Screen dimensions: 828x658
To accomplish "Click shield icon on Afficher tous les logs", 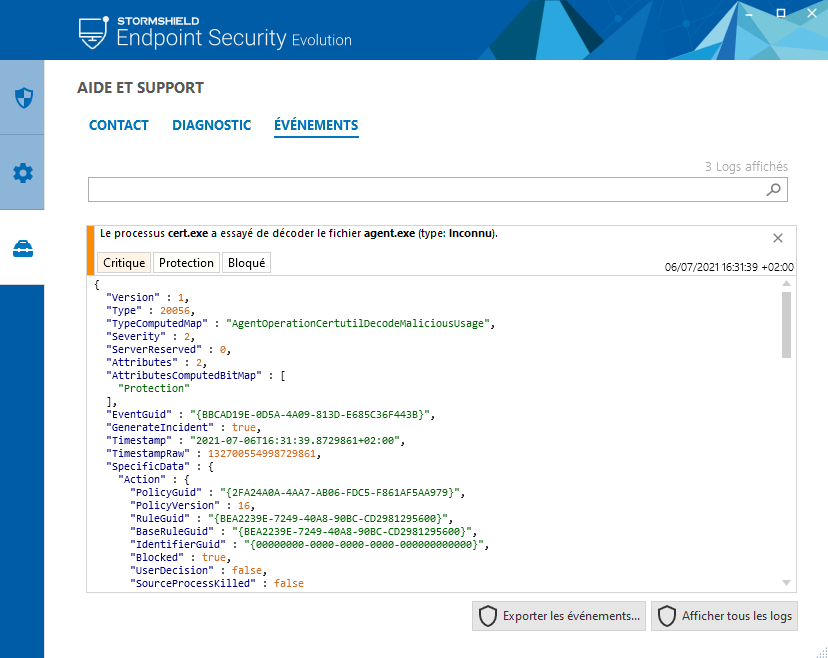I will (667, 616).
